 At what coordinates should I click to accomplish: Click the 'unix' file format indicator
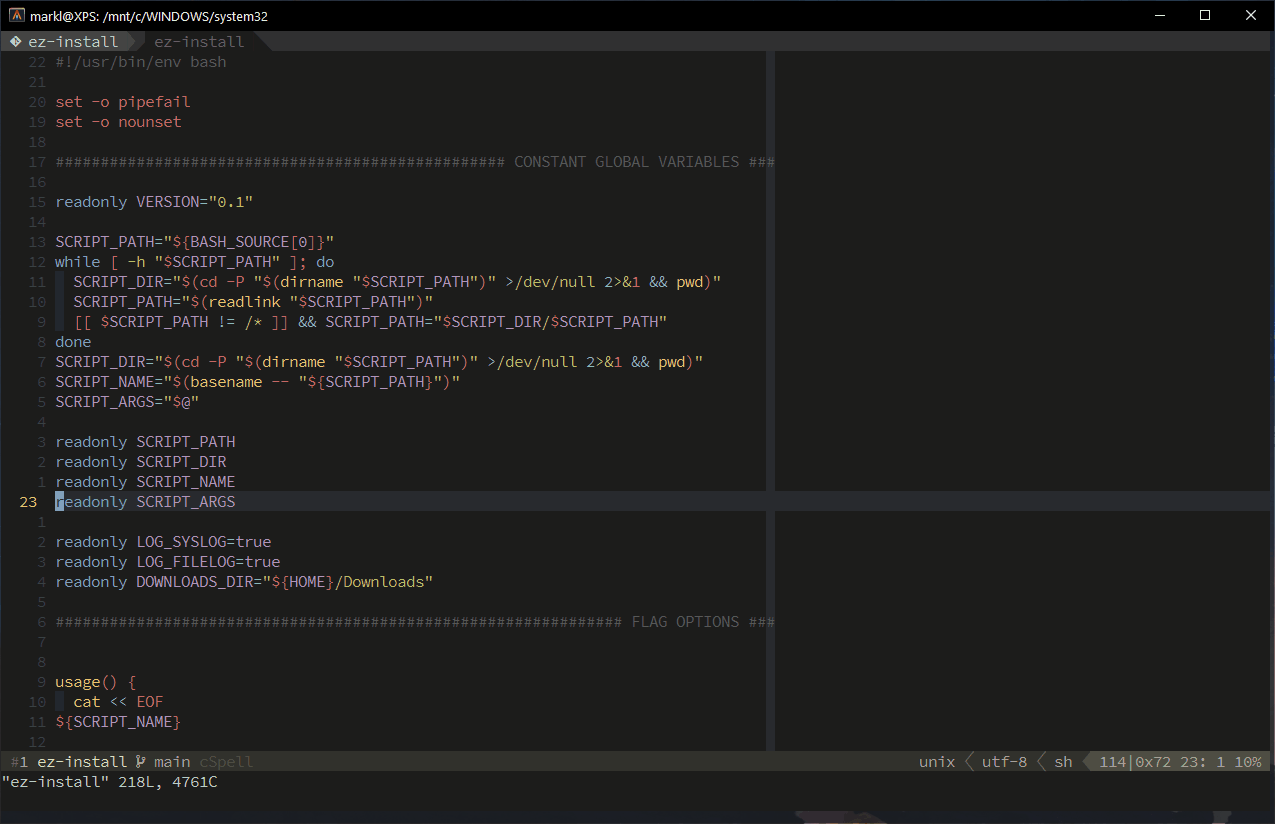(x=937, y=762)
